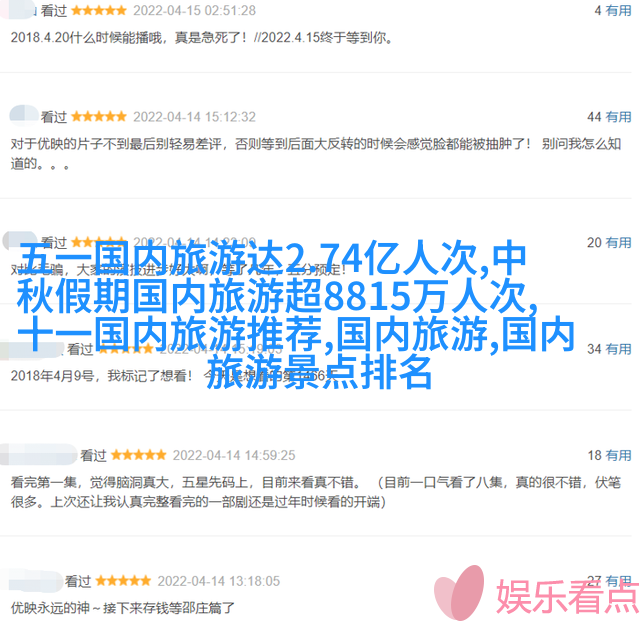Click blurred username on the 14:59:25 review
This screenshot has height=621, width=640.
tap(38, 454)
